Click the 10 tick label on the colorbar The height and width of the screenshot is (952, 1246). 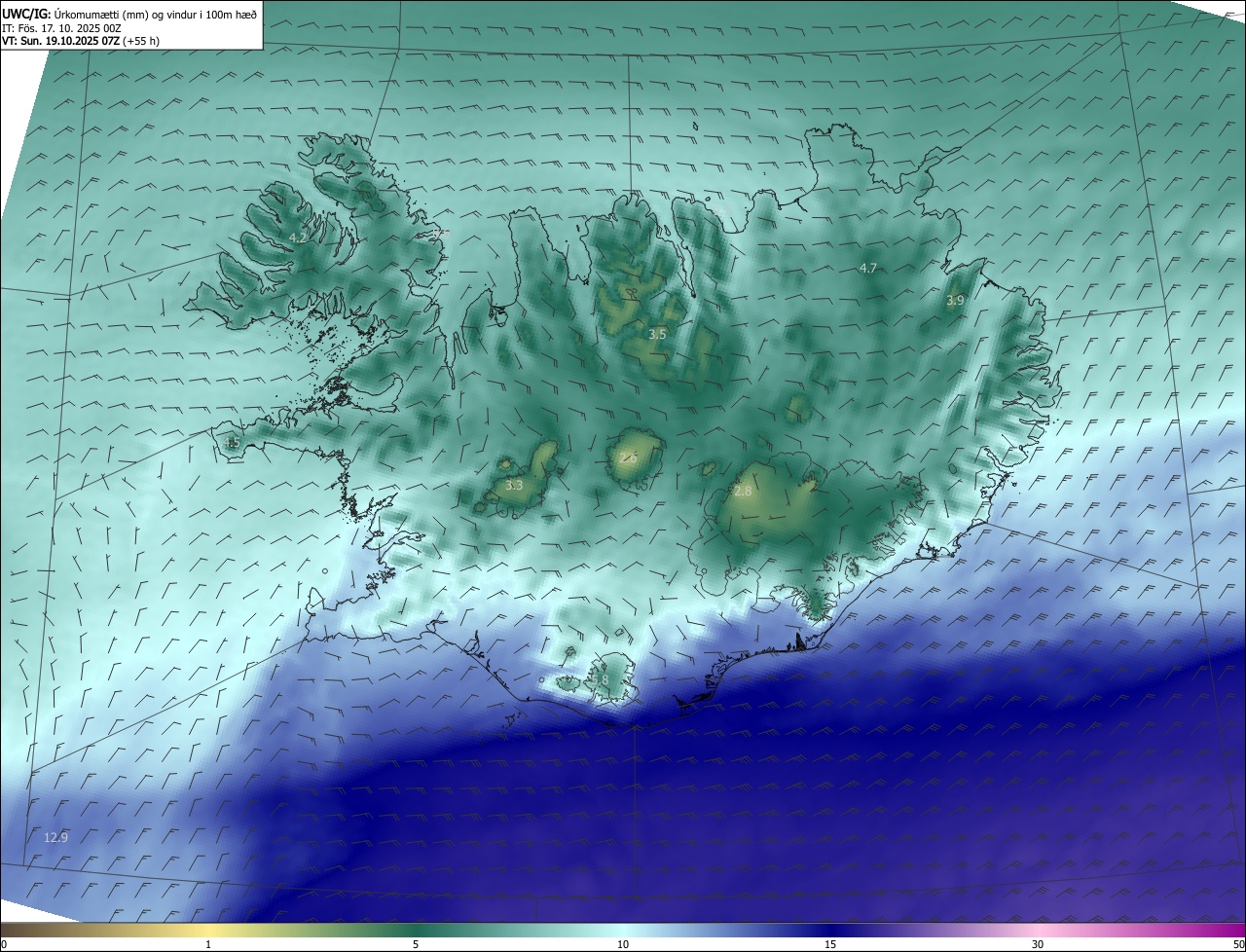point(623,944)
